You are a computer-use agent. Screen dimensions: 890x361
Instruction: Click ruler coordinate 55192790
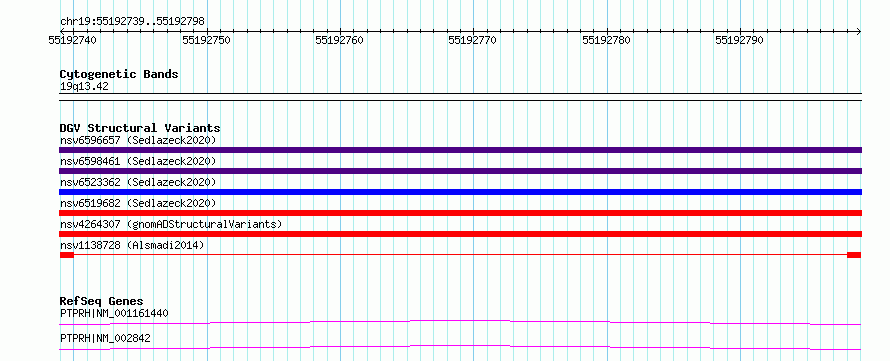(x=739, y=40)
